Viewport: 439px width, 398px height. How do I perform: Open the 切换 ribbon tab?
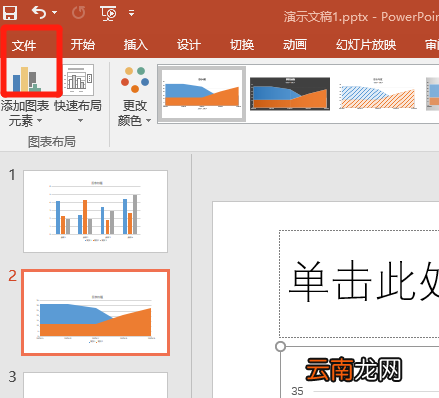[x=242, y=44]
